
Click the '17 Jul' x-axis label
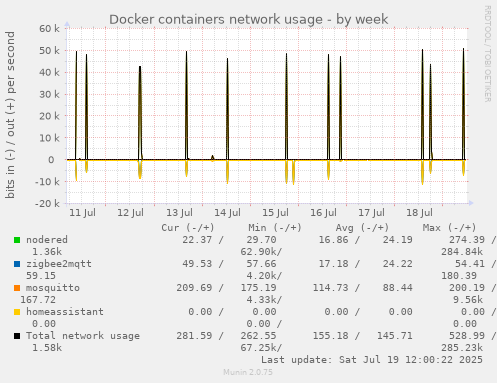371,213
